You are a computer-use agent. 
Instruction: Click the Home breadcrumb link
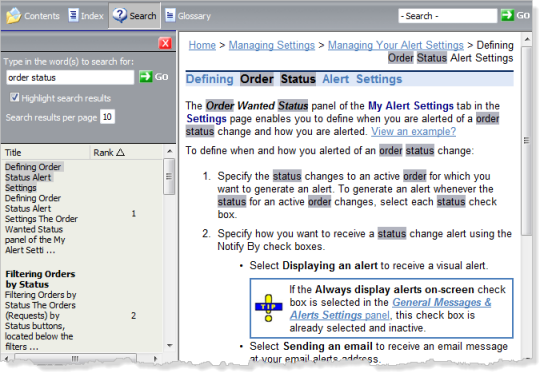(202, 45)
